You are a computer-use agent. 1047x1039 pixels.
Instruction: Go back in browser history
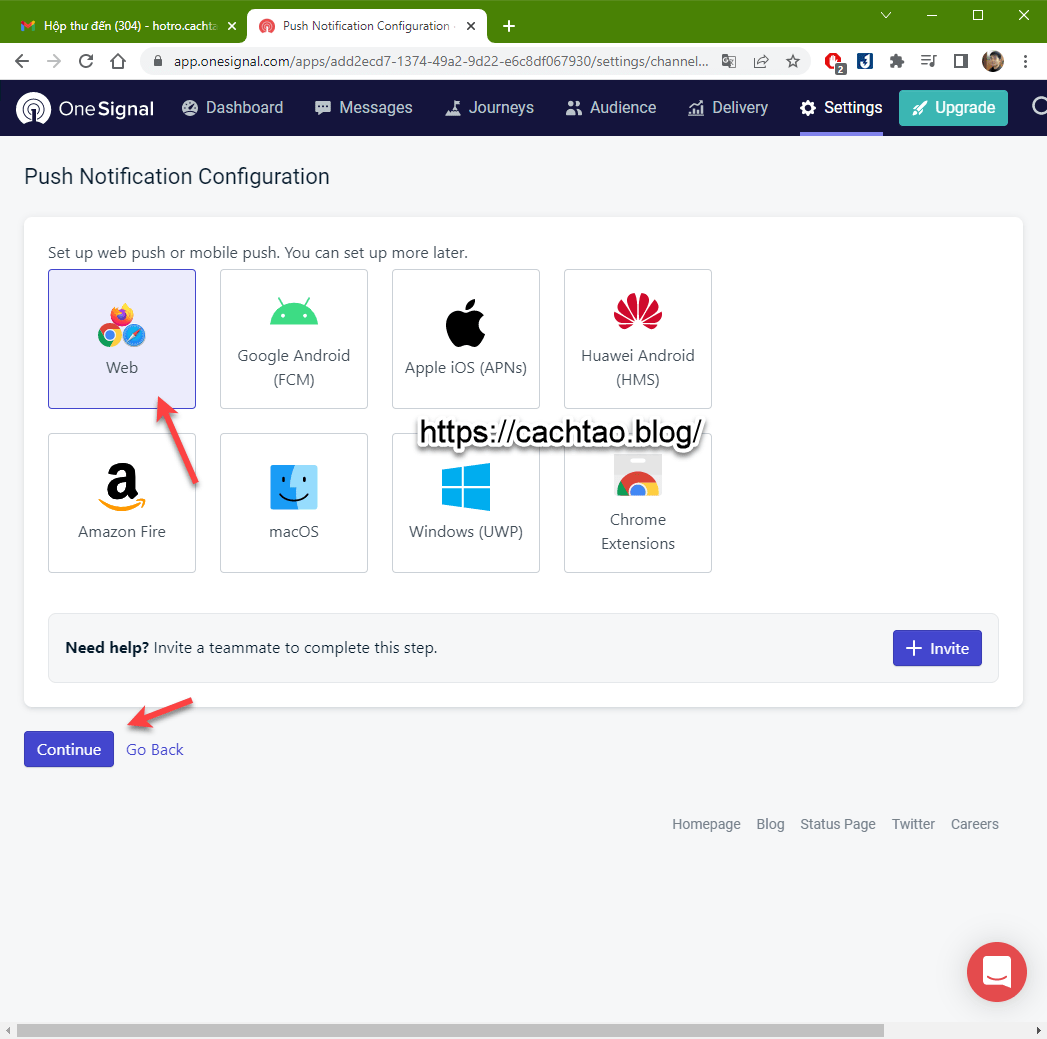coord(22,61)
